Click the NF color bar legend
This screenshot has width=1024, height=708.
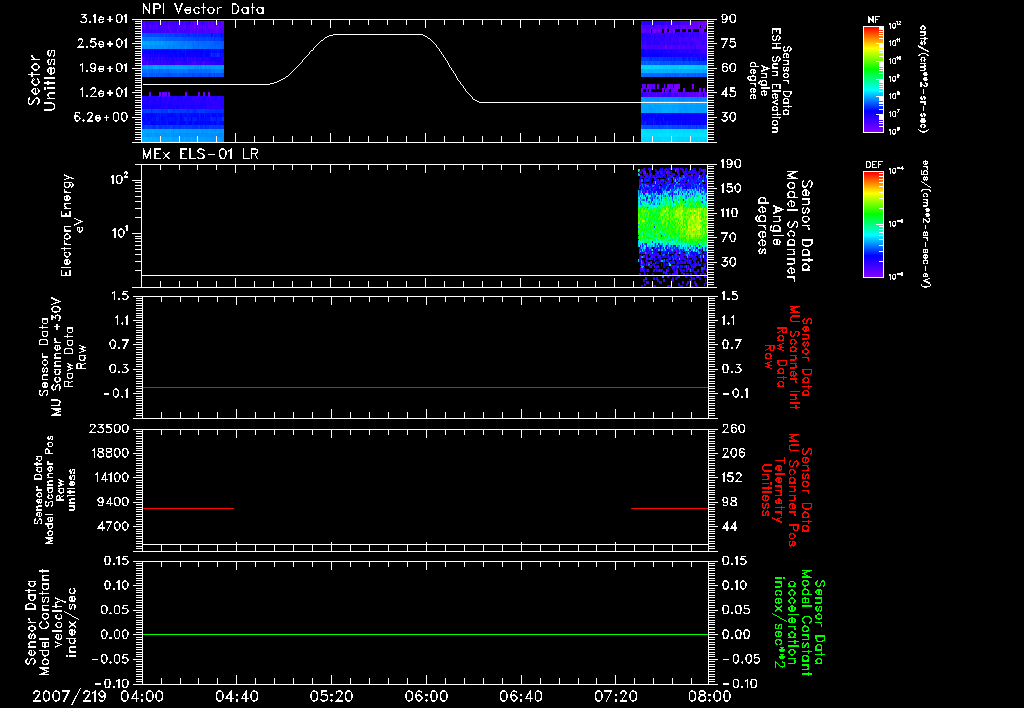click(x=873, y=78)
